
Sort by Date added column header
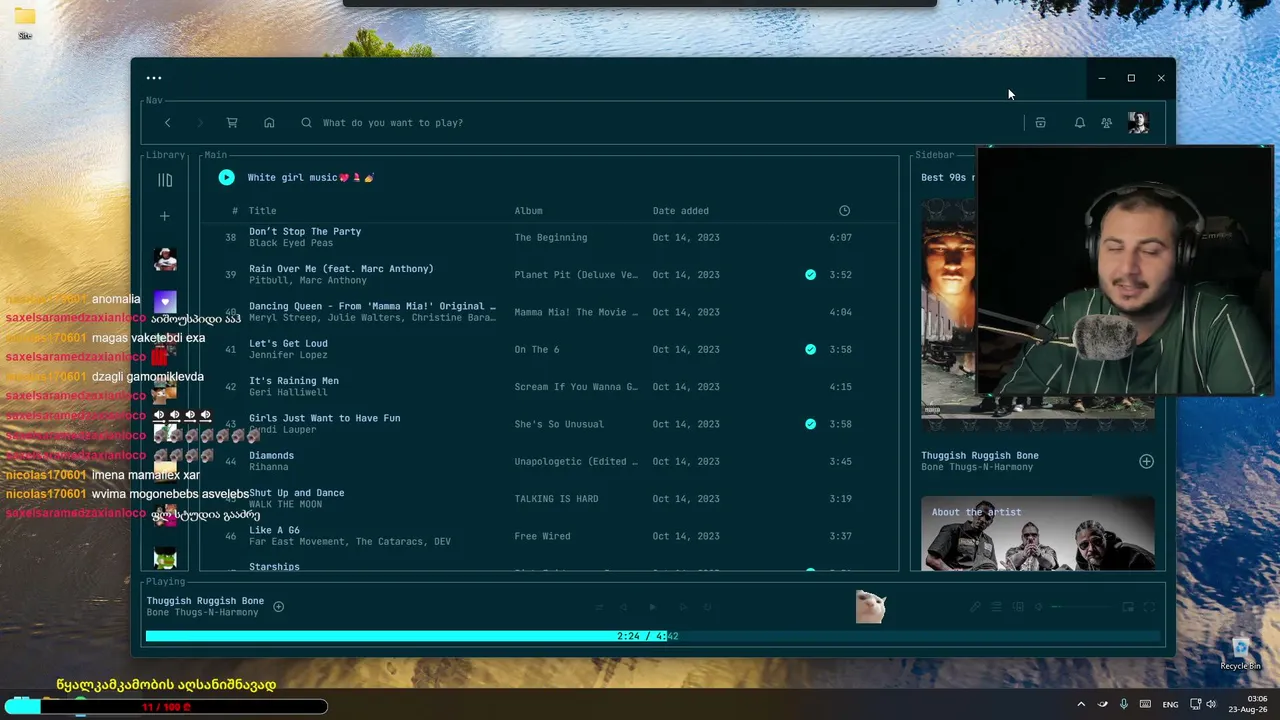[680, 211]
